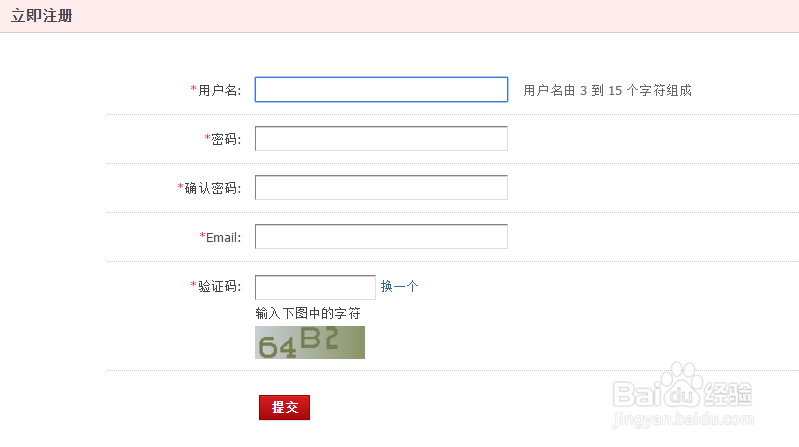Click the 换一个 link to refresh captcha
This screenshot has height=447, width=799.
point(399,287)
